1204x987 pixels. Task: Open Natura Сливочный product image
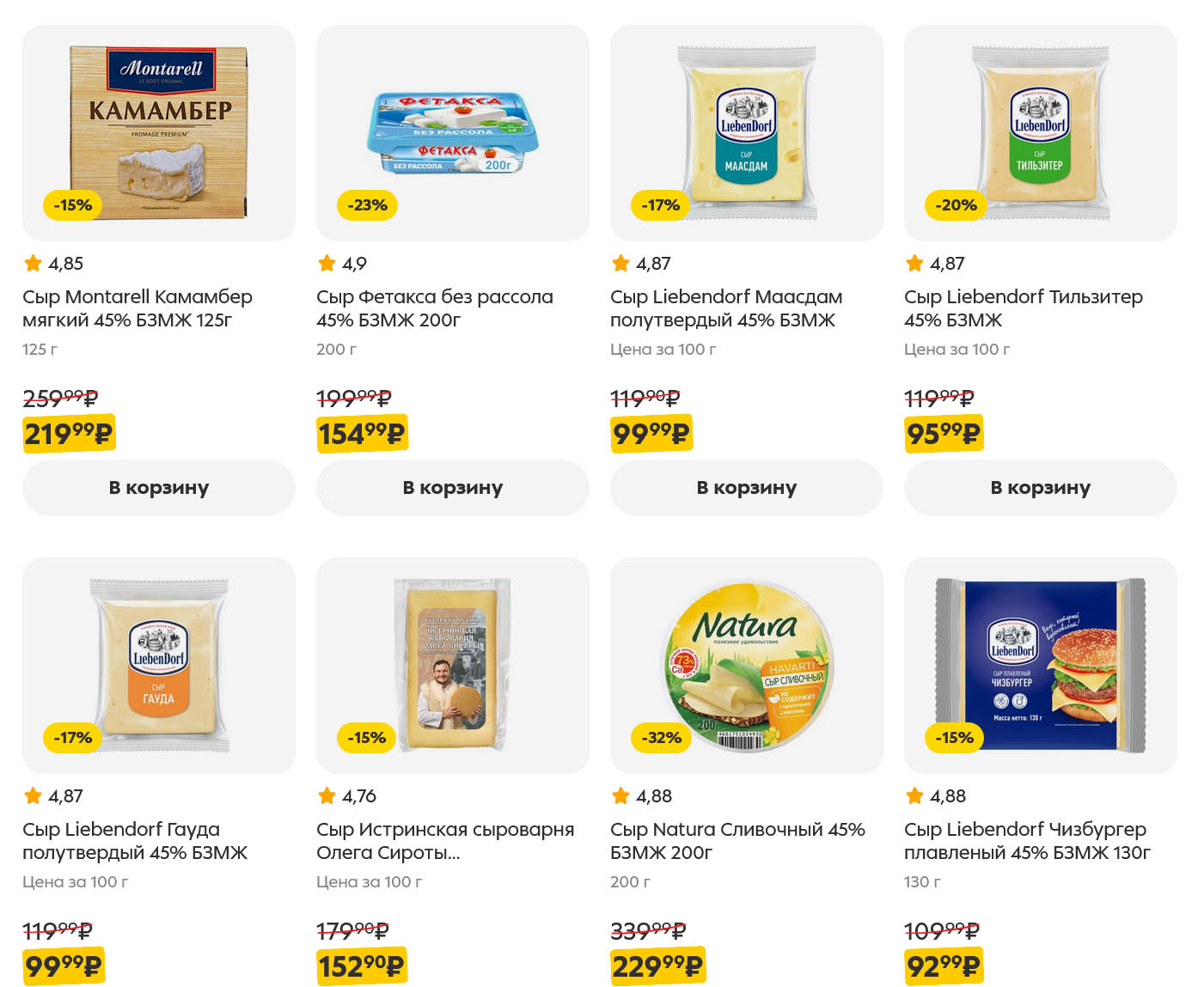(x=746, y=665)
